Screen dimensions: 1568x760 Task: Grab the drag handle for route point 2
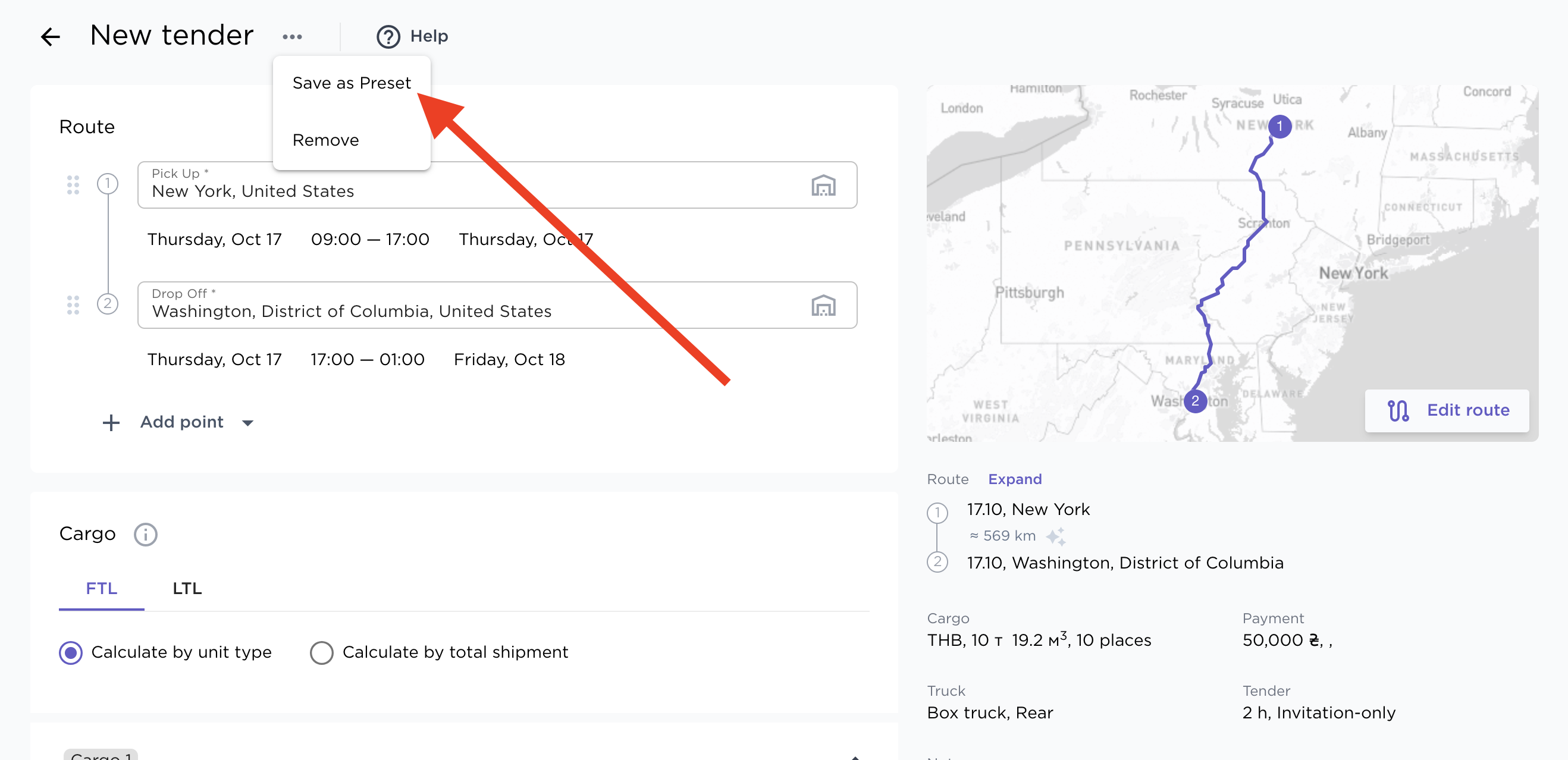tap(73, 305)
